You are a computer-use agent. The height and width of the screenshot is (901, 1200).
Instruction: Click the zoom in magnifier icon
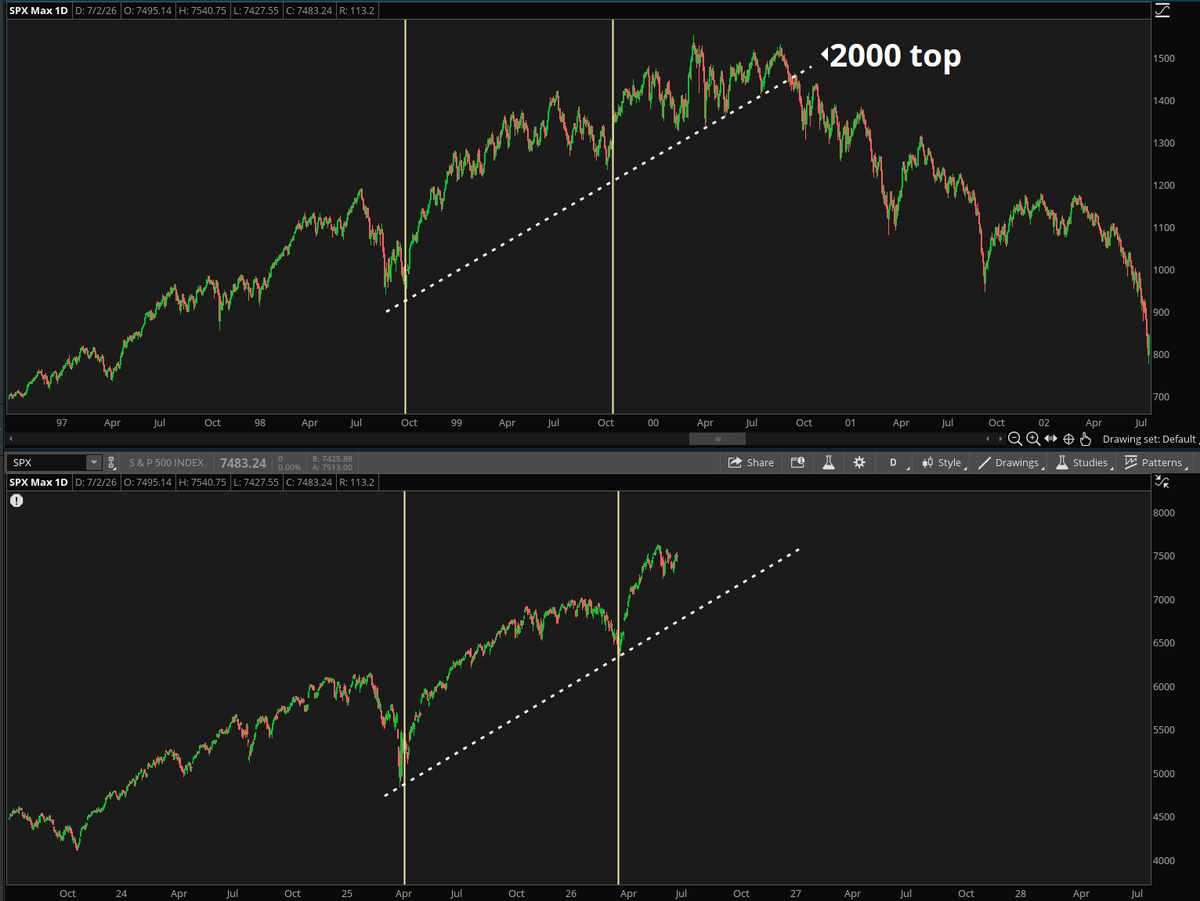pyautogui.click(x=1033, y=439)
